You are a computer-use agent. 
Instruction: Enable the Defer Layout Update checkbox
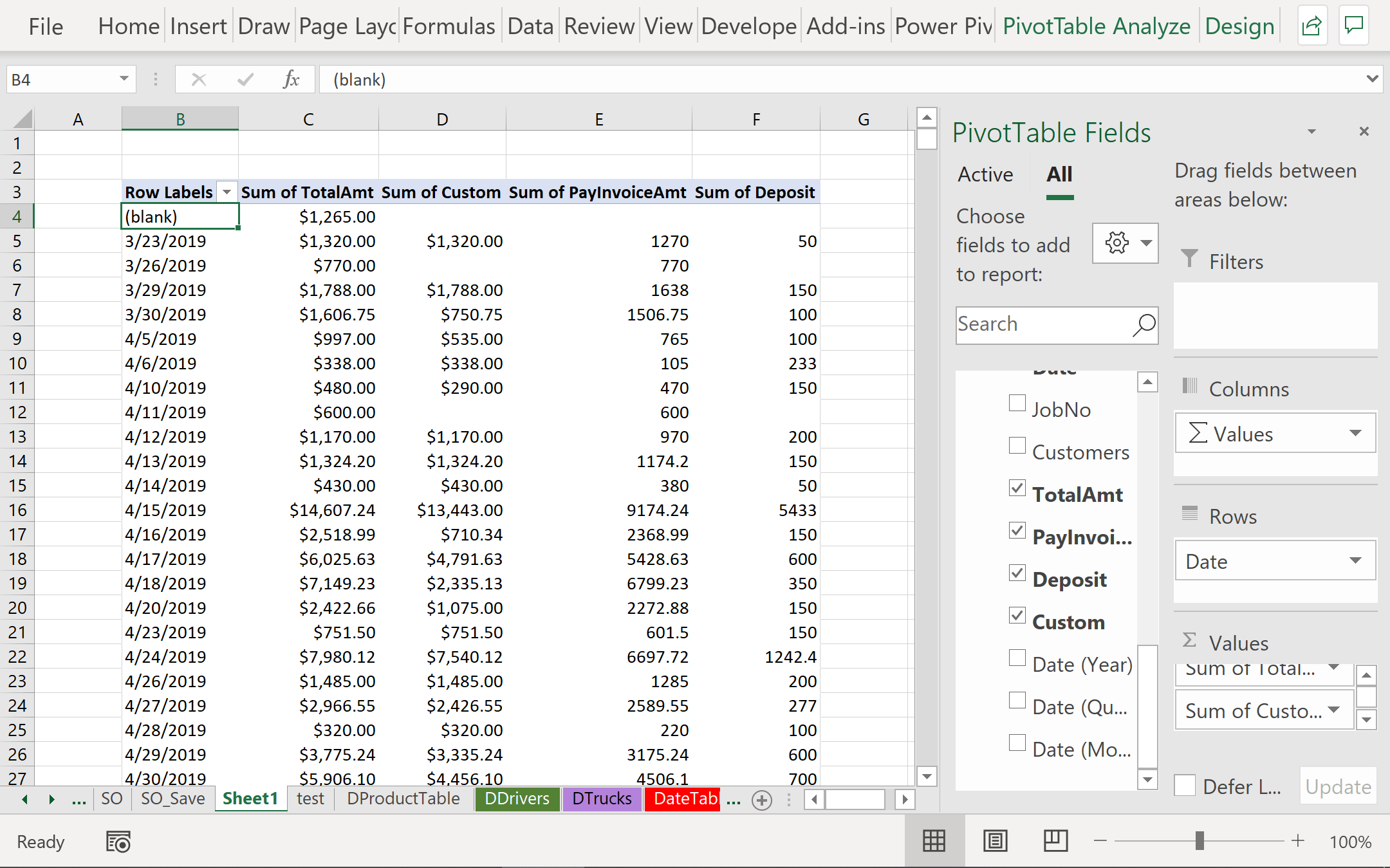(x=1185, y=786)
